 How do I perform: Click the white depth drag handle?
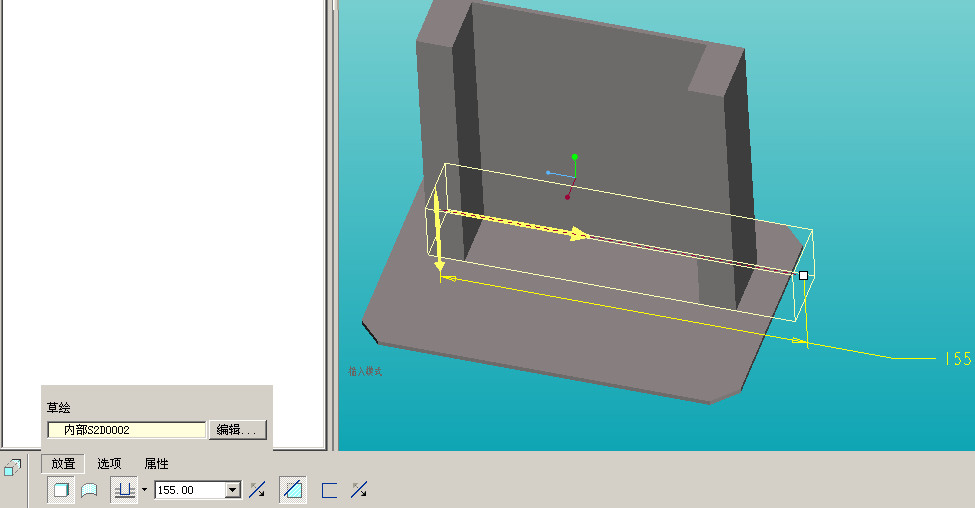[803, 275]
